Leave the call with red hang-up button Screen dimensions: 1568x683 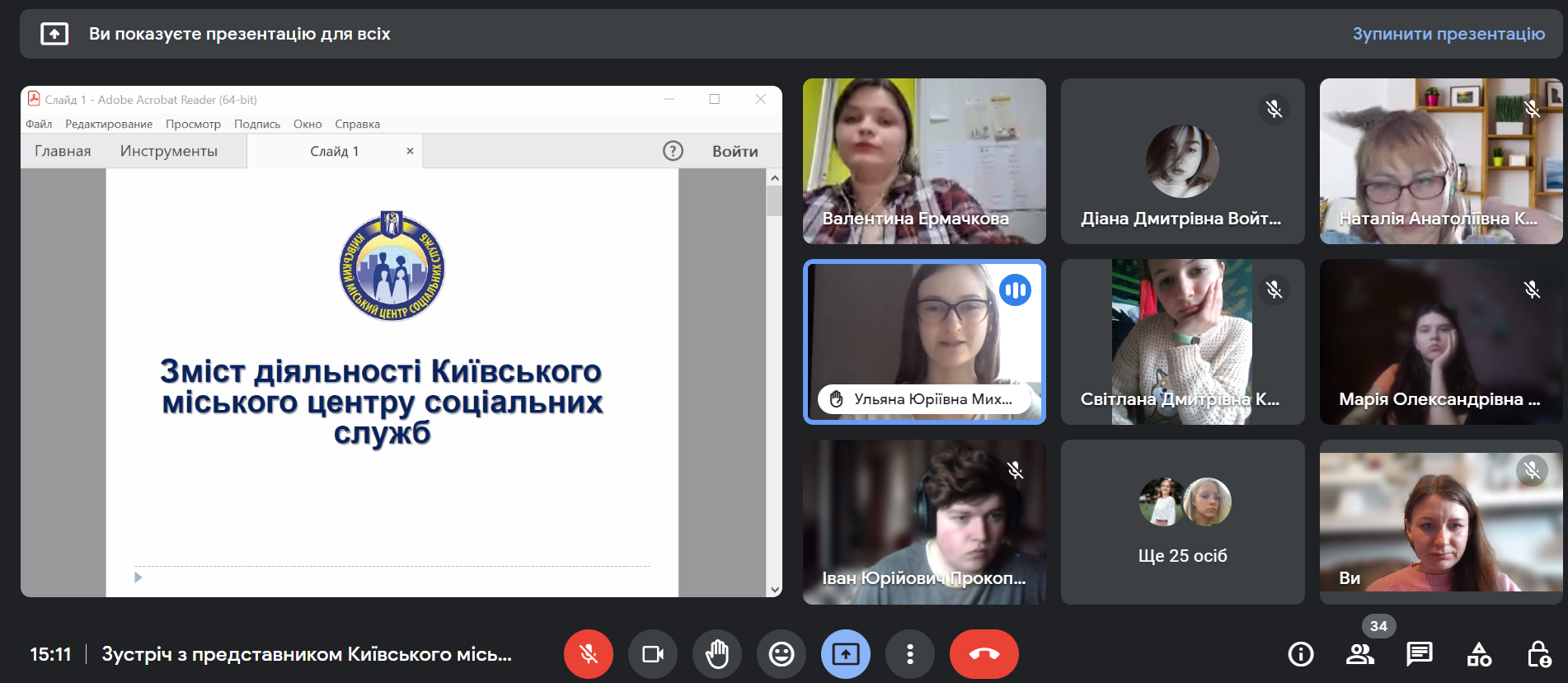coord(984,654)
